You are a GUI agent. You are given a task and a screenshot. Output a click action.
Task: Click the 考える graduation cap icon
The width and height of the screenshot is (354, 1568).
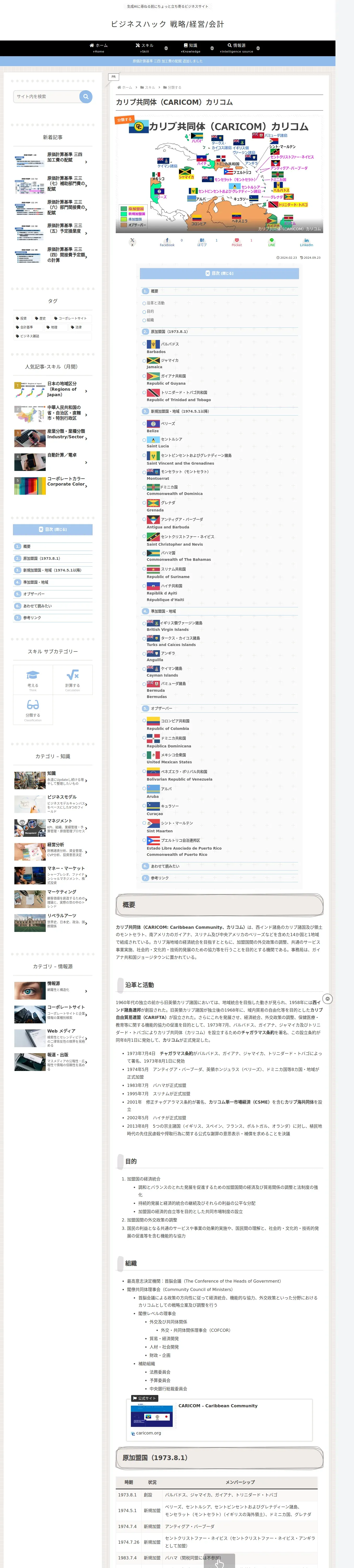(x=33, y=675)
